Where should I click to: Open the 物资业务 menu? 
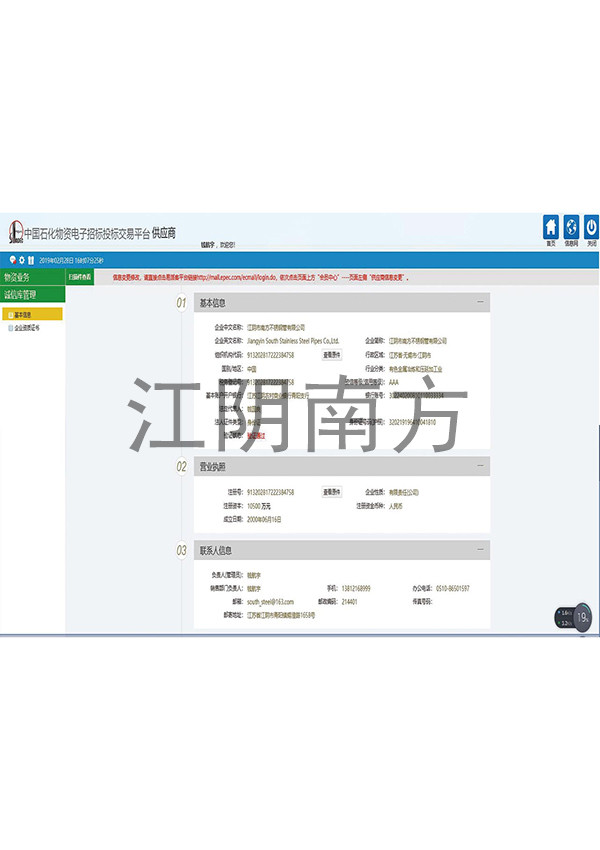30,277
